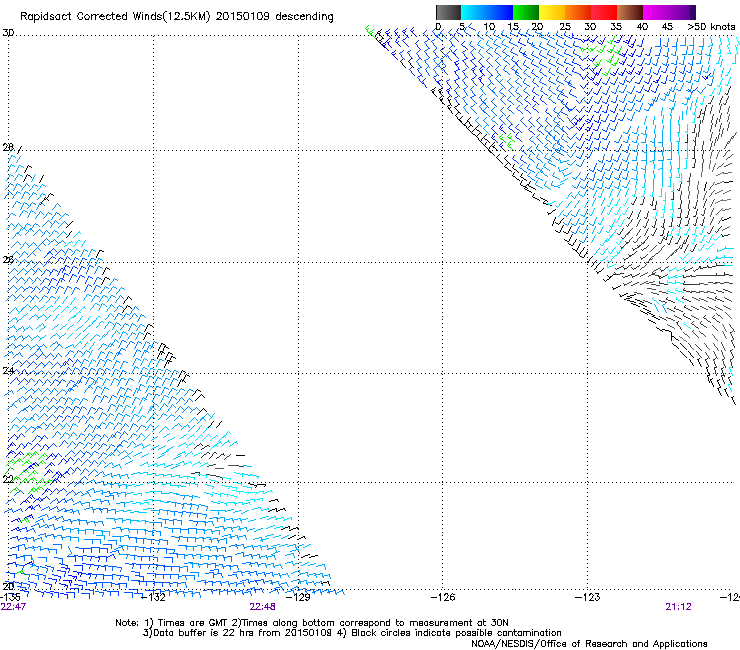Click the latitude label '28'
Image resolution: width=740 pixels, height=650 pixels.
point(8,148)
